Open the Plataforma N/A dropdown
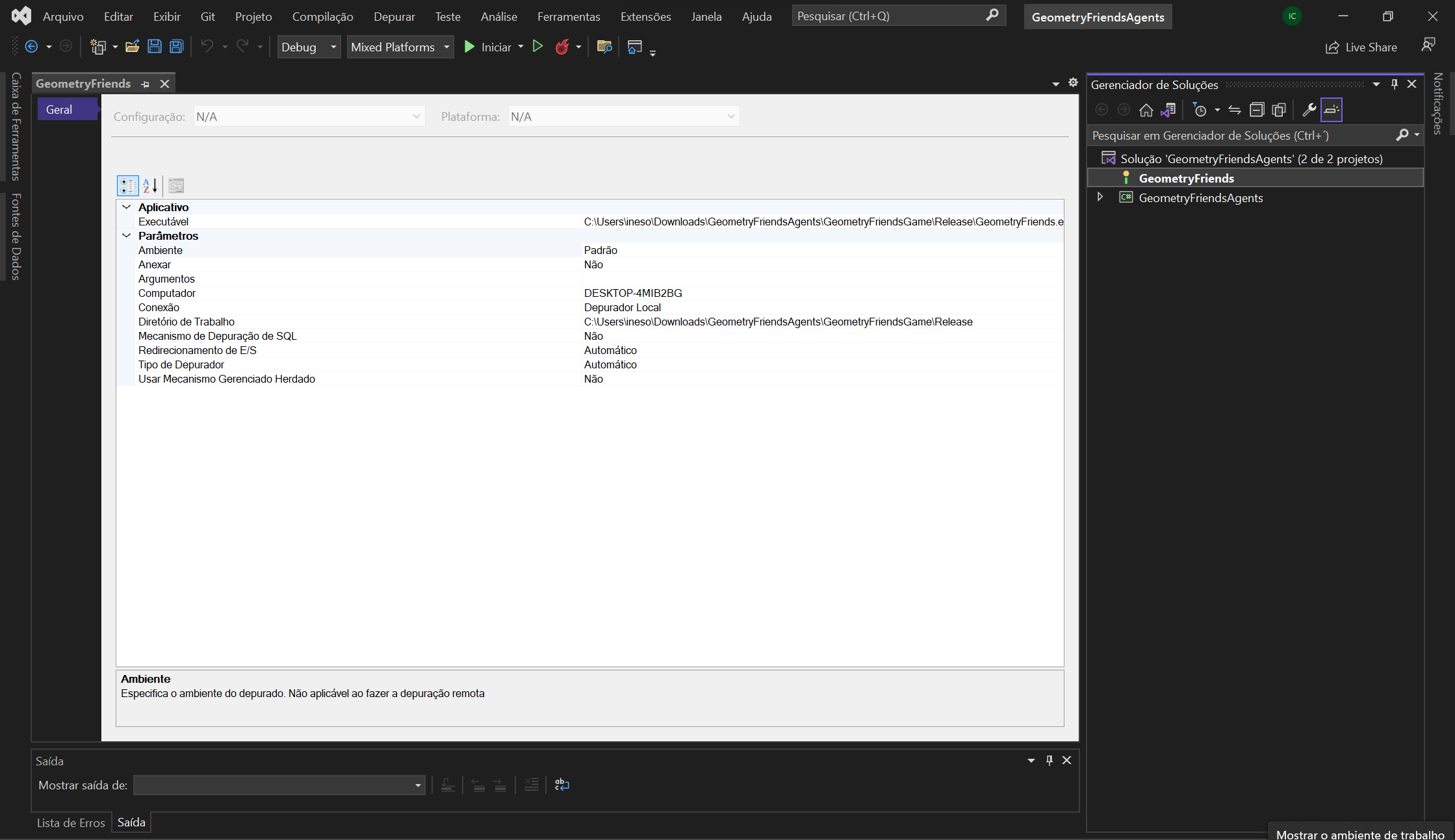This screenshot has width=1455, height=840. point(624,116)
